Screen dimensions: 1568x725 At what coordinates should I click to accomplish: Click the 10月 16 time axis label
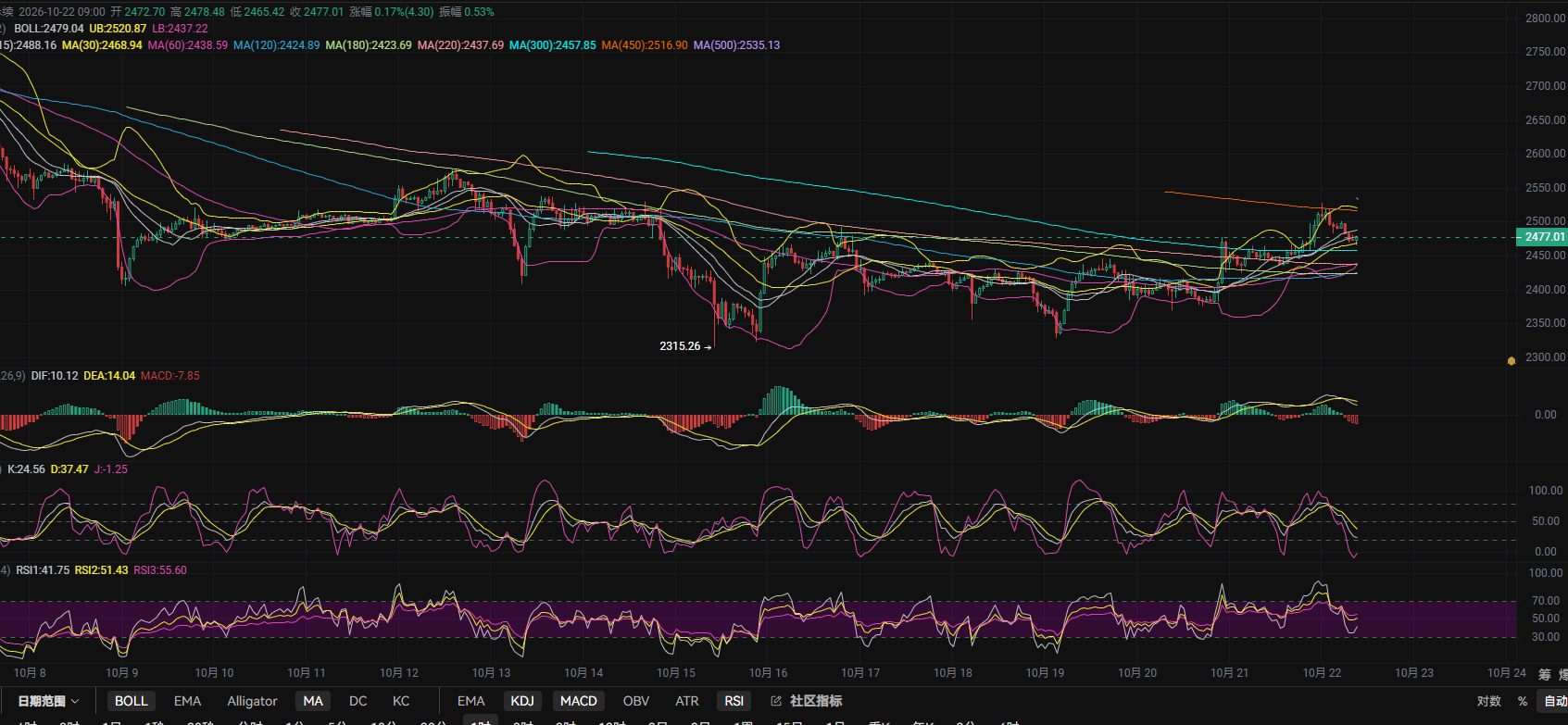[768, 673]
